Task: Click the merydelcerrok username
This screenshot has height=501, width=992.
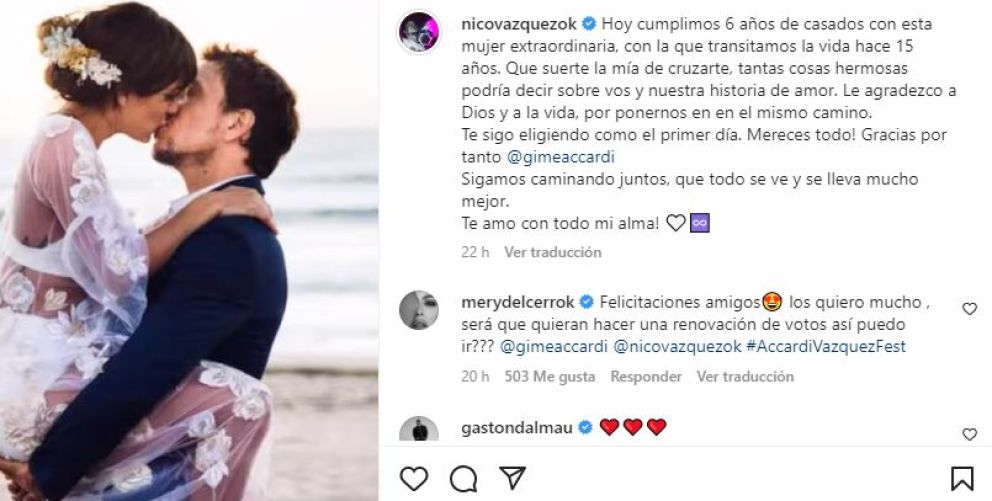Action: (518, 302)
